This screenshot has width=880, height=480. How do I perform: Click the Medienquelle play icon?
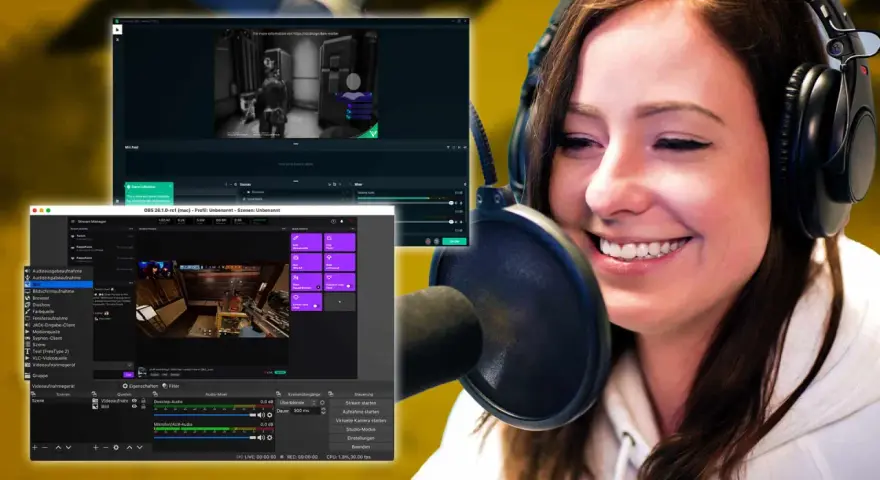click(27, 332)
